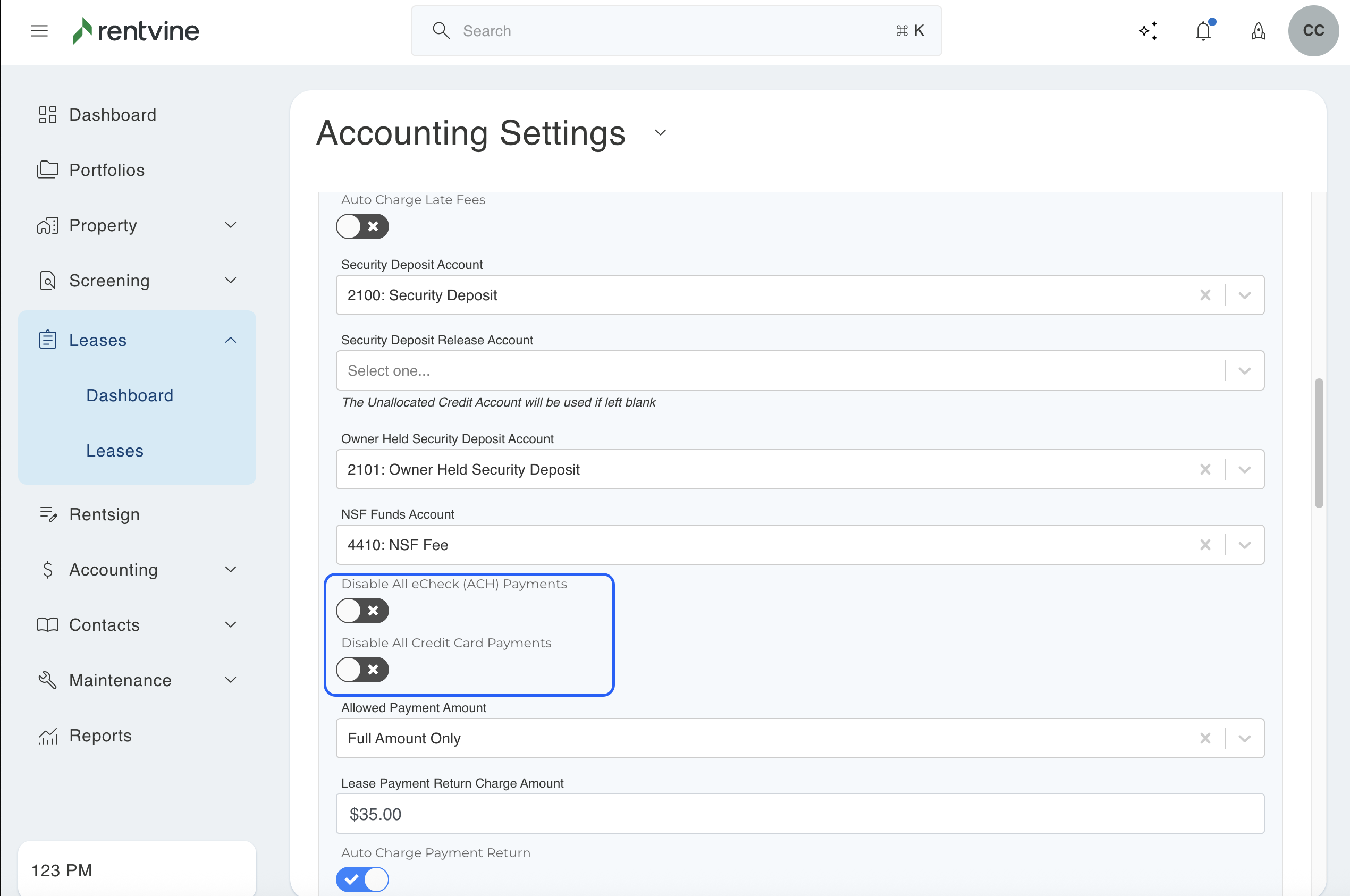
Task: Turn off Auto Charge Payment Return
Action: pos(362,880)
